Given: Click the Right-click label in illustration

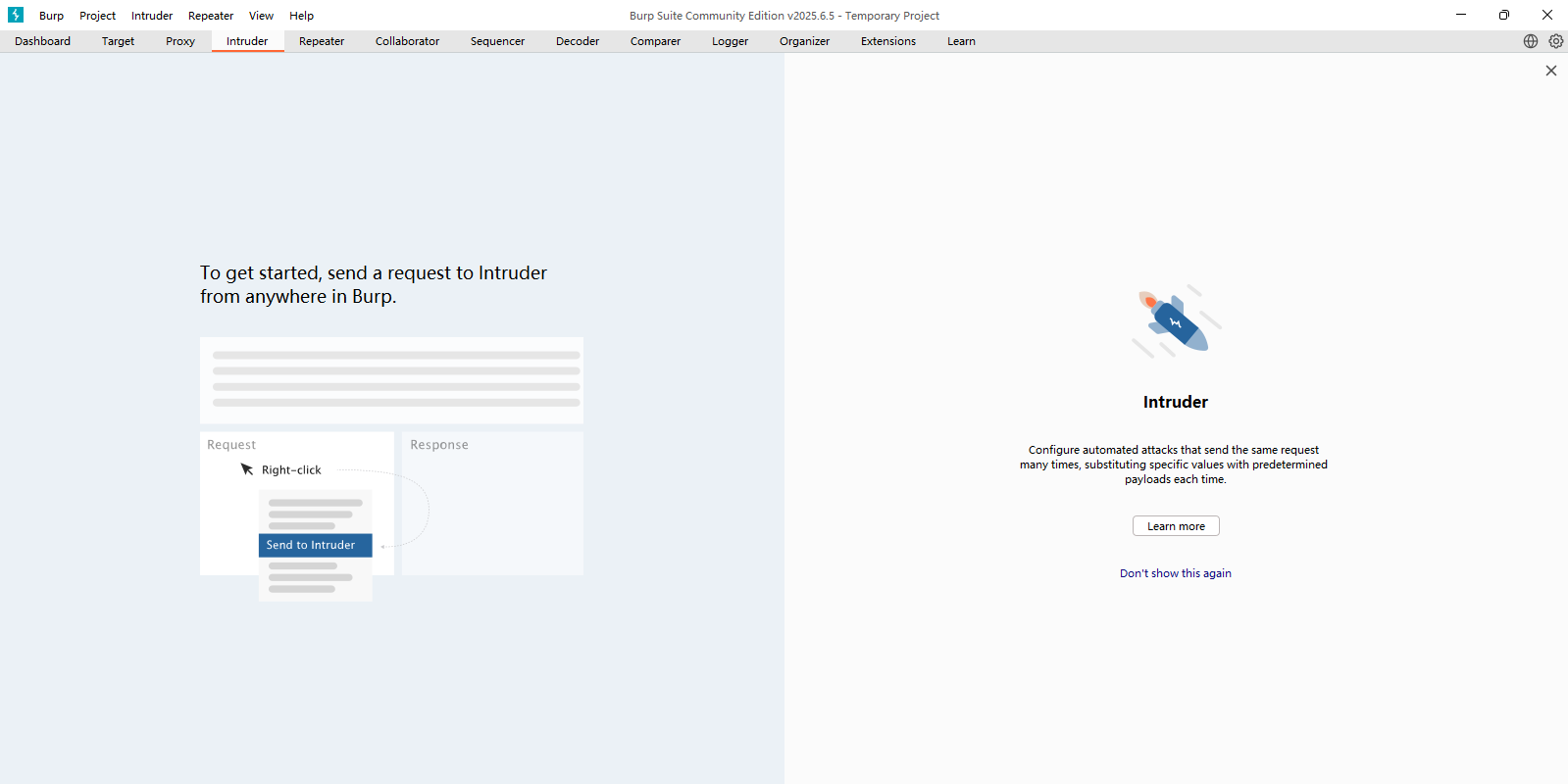Looking at the screenshot, I should click(291, 470).
